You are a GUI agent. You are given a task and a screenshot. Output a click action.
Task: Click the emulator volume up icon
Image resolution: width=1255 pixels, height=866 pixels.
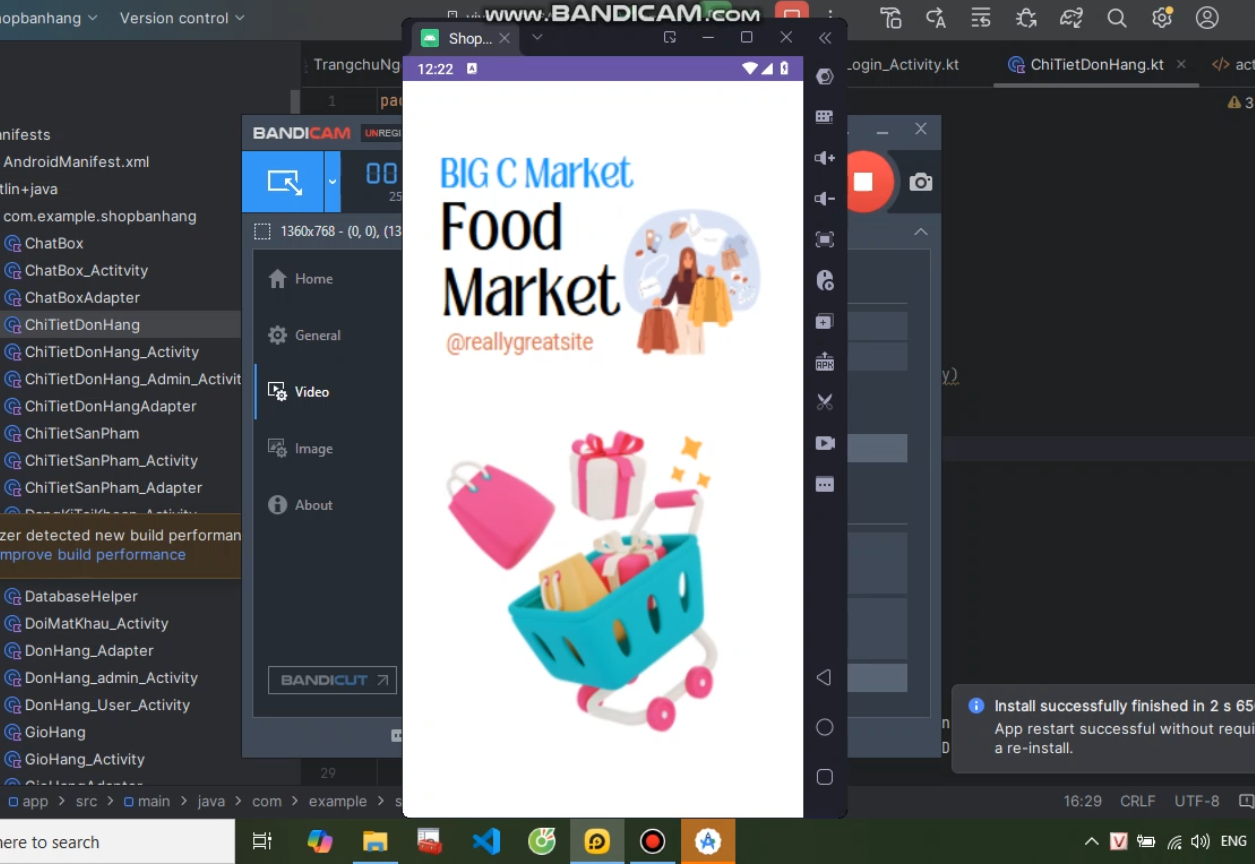(824, 158)
